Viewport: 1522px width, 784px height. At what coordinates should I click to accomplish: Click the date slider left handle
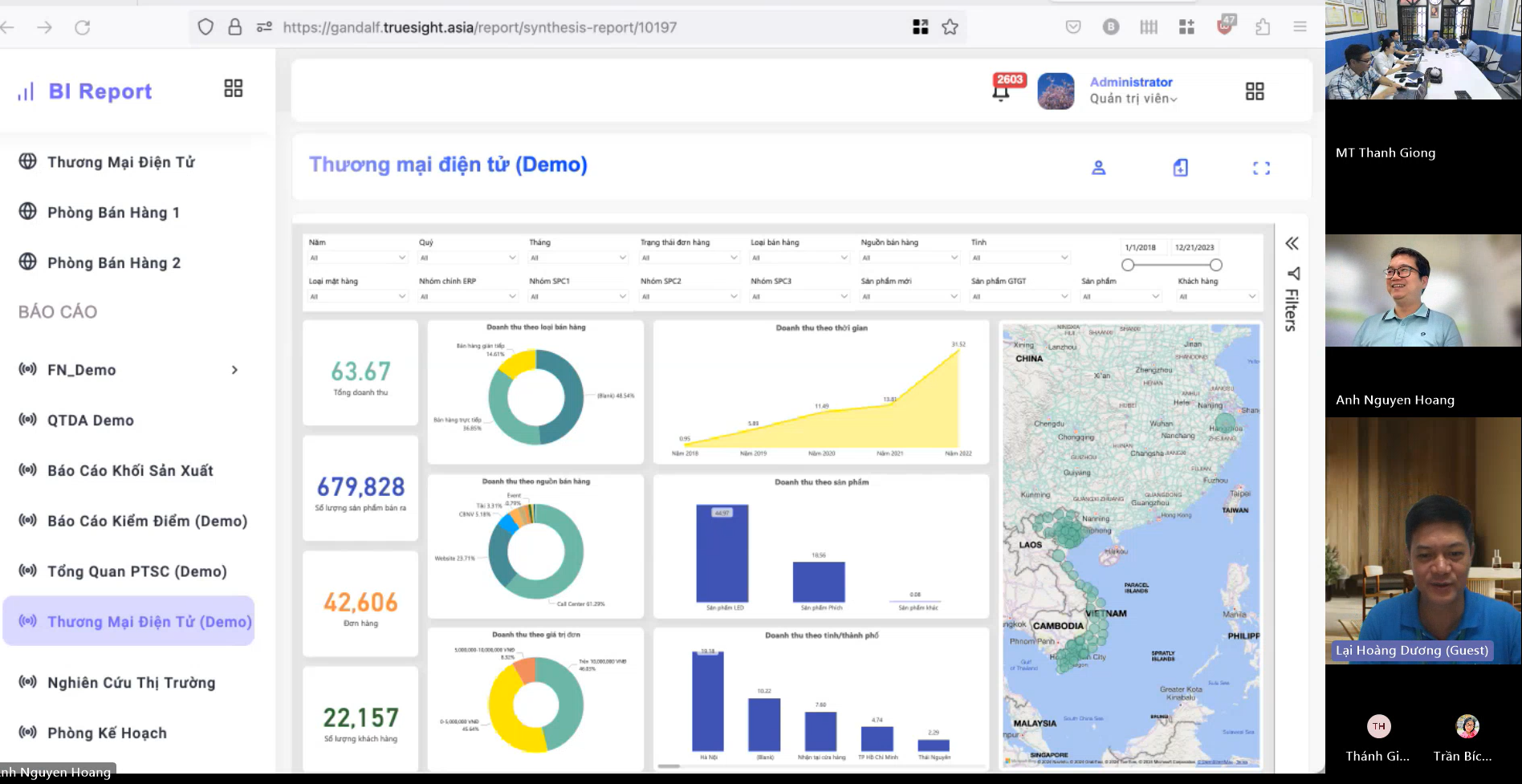(1128, 265)
